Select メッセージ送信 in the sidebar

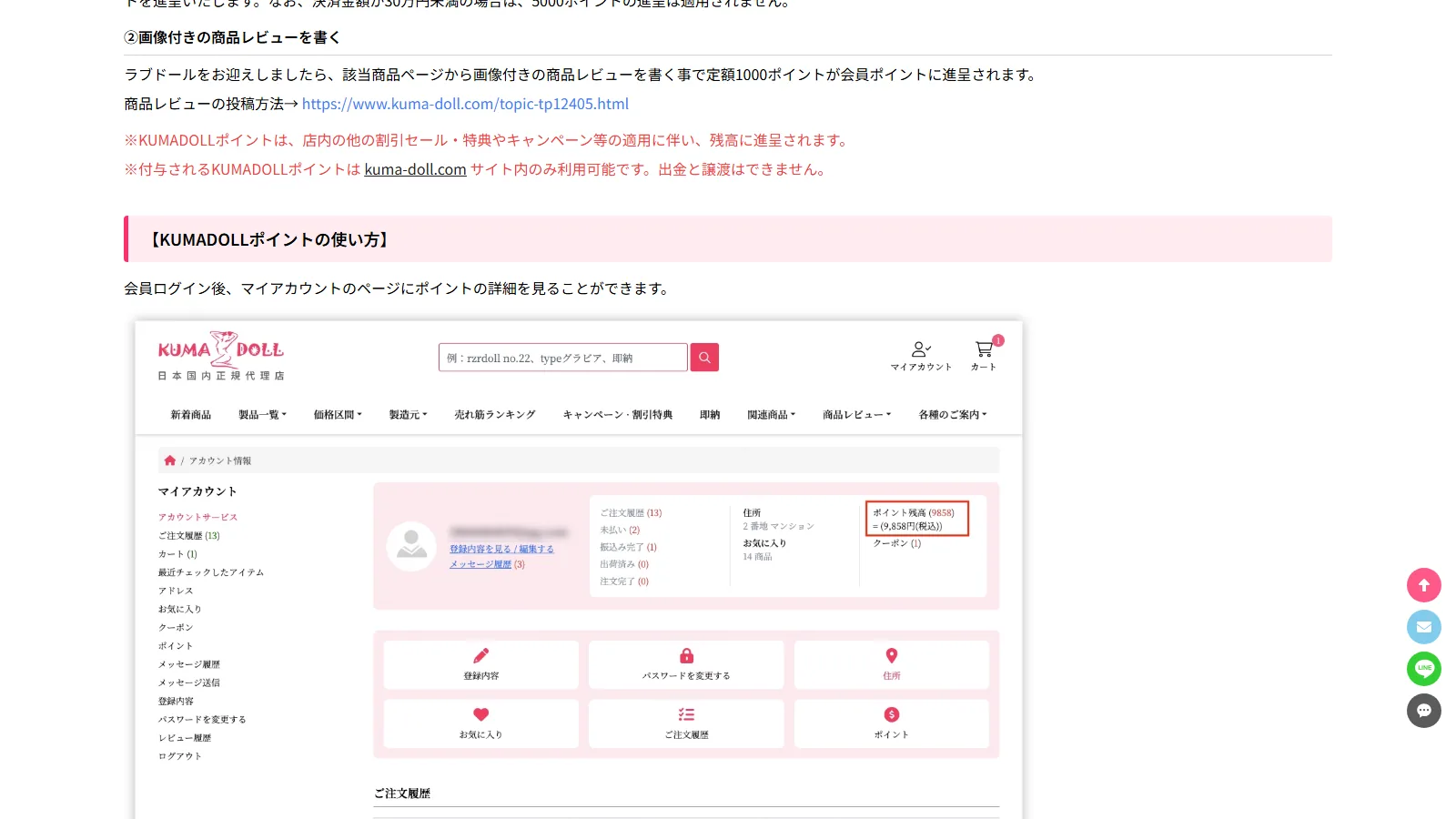click(189, 682)
